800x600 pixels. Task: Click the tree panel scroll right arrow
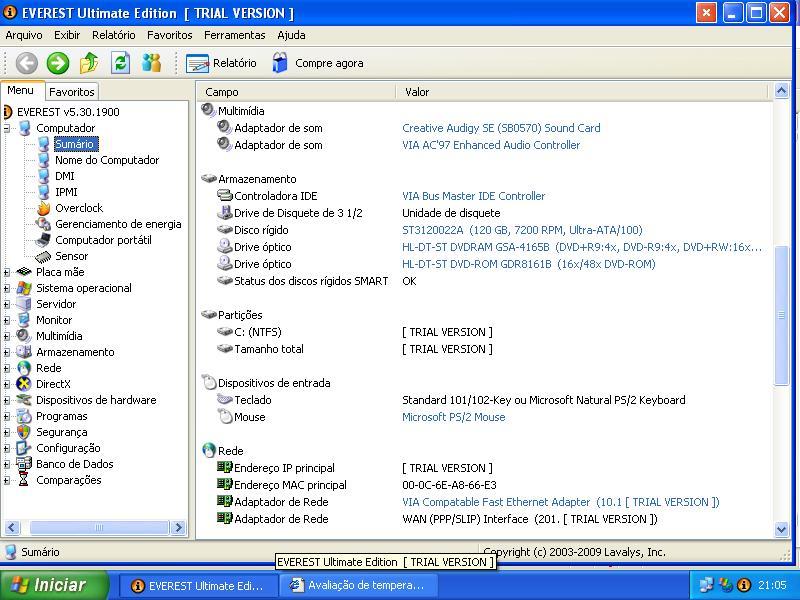(x=178, y=528)
